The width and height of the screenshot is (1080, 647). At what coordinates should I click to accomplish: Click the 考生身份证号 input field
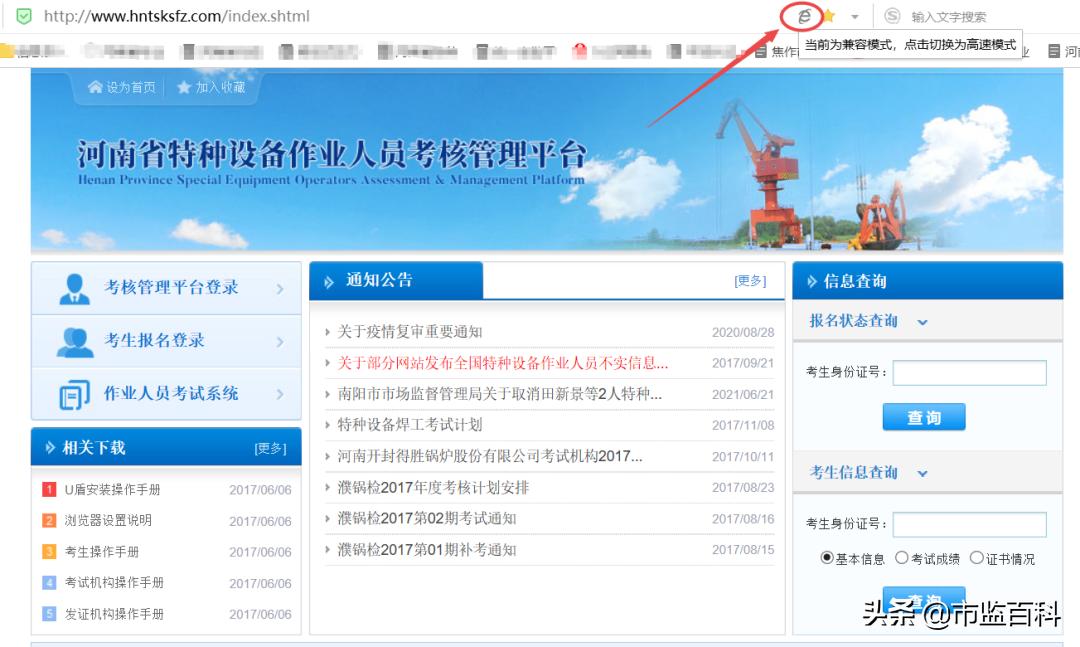coord(969,372)
